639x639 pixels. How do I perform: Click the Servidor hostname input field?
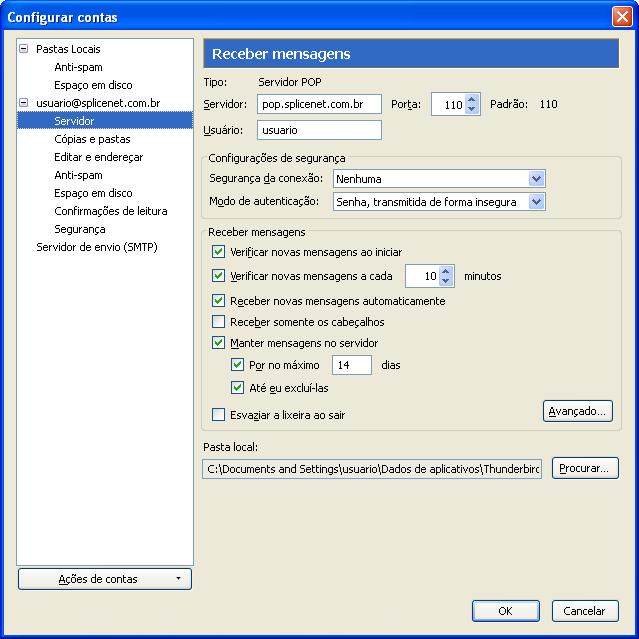(319, 104)
